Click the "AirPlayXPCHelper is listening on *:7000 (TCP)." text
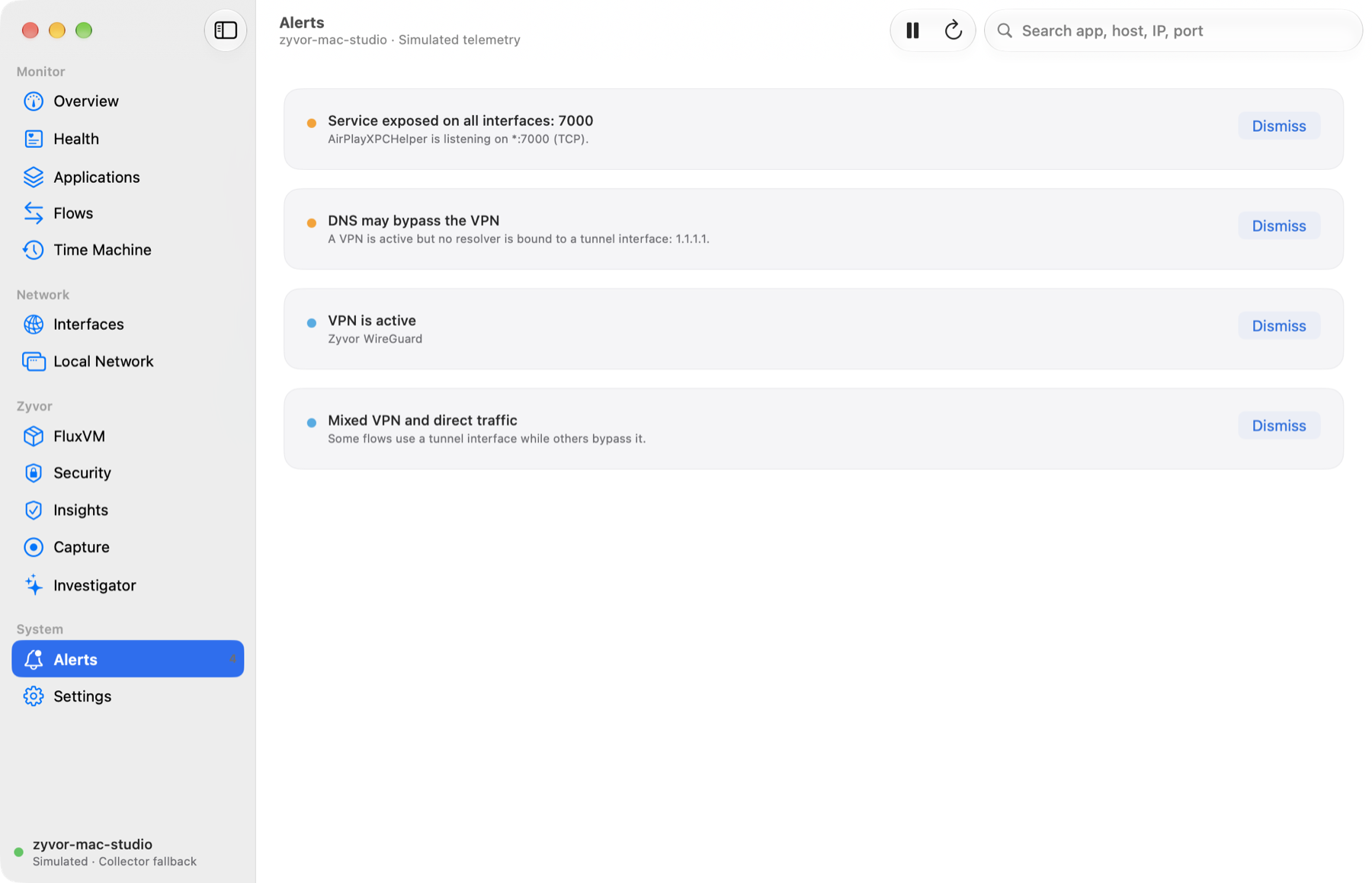The image size is (1372, 883). (458, 139)
